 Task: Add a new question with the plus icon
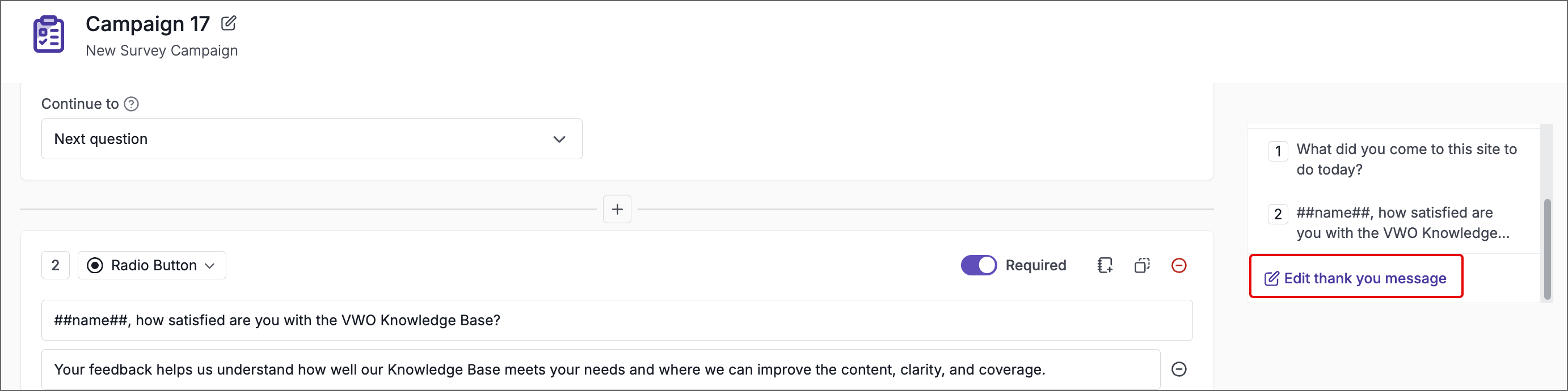(x=617, y=209)
